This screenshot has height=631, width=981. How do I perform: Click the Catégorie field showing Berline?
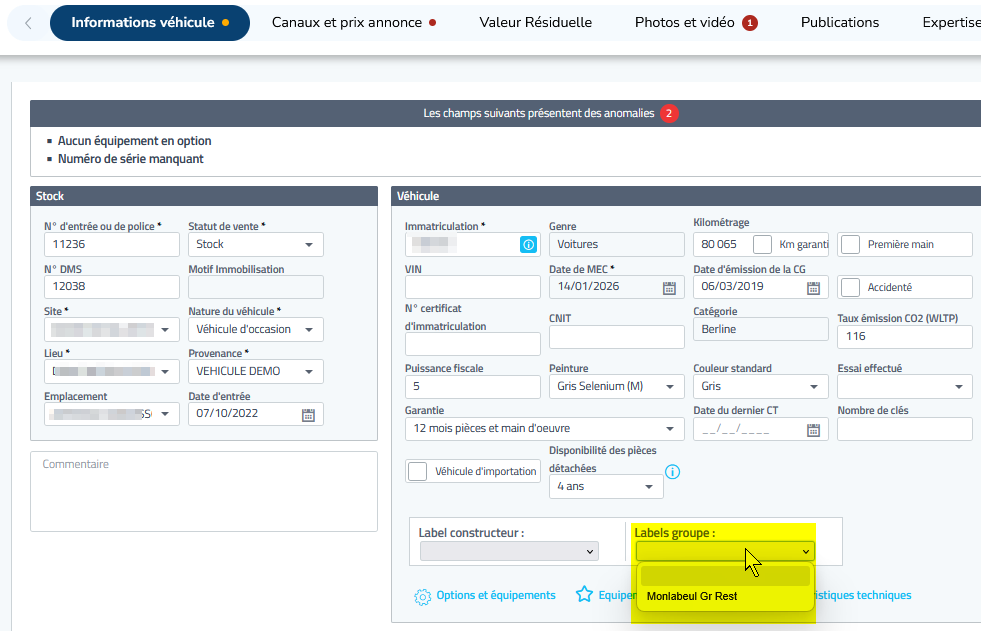(760, 330)
